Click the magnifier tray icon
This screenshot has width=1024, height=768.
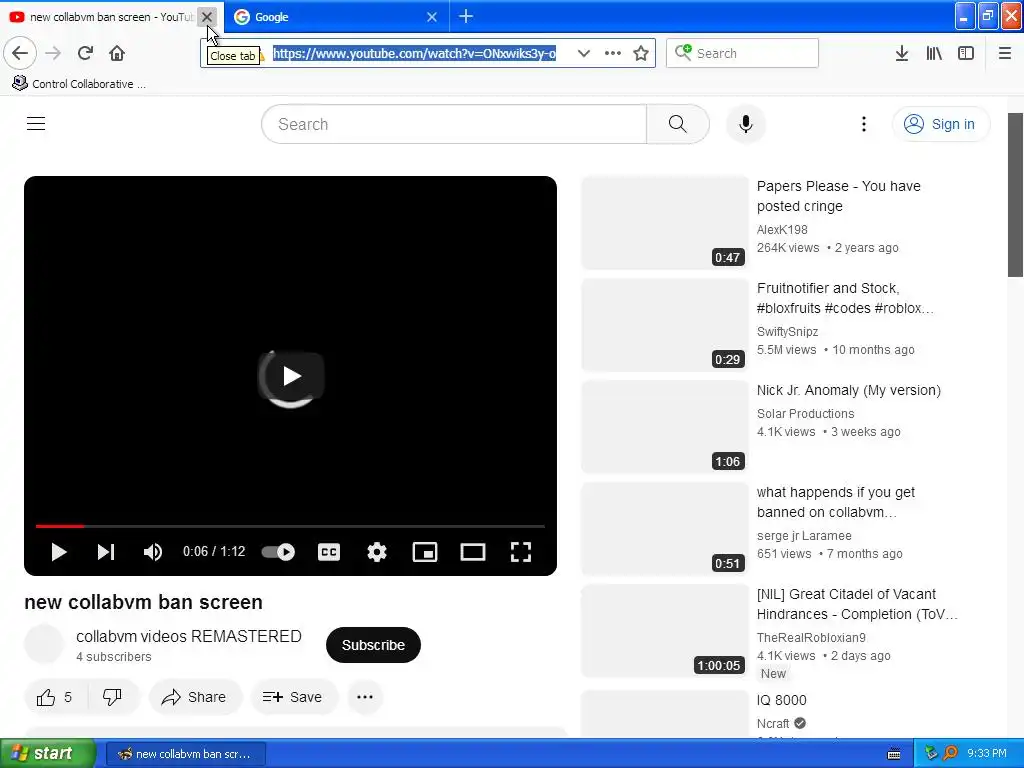950,753
